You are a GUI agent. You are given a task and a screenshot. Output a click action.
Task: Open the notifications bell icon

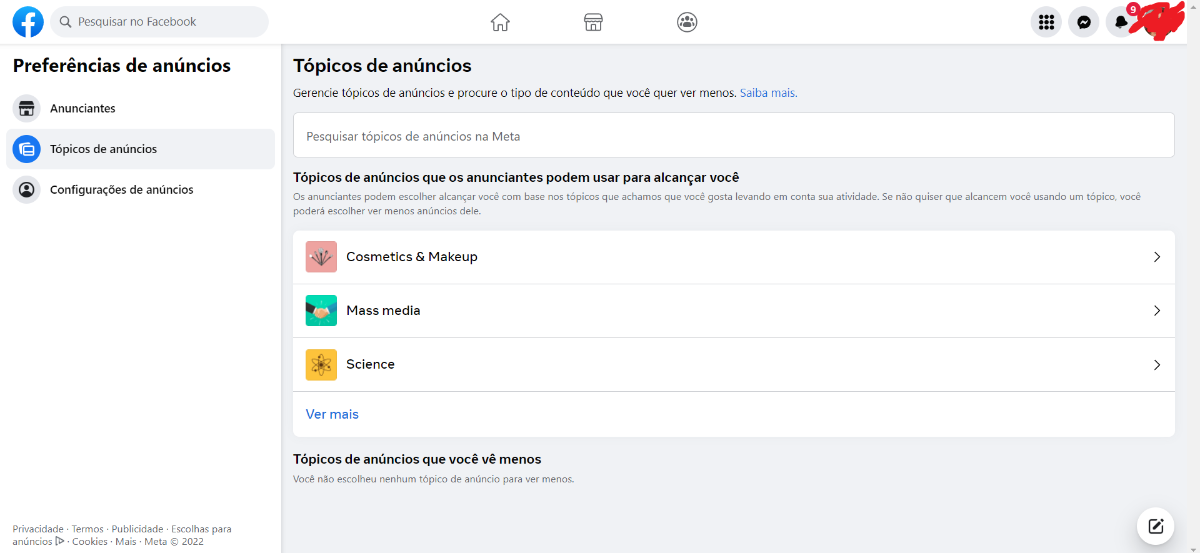tap(1121, 22)
